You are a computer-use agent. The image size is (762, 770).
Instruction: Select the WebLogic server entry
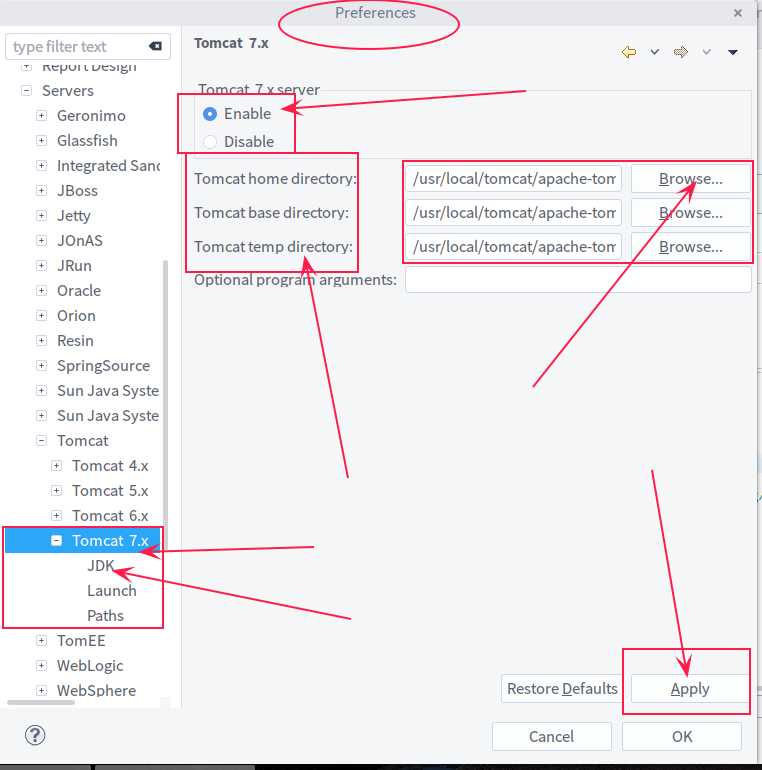(90, 666)
